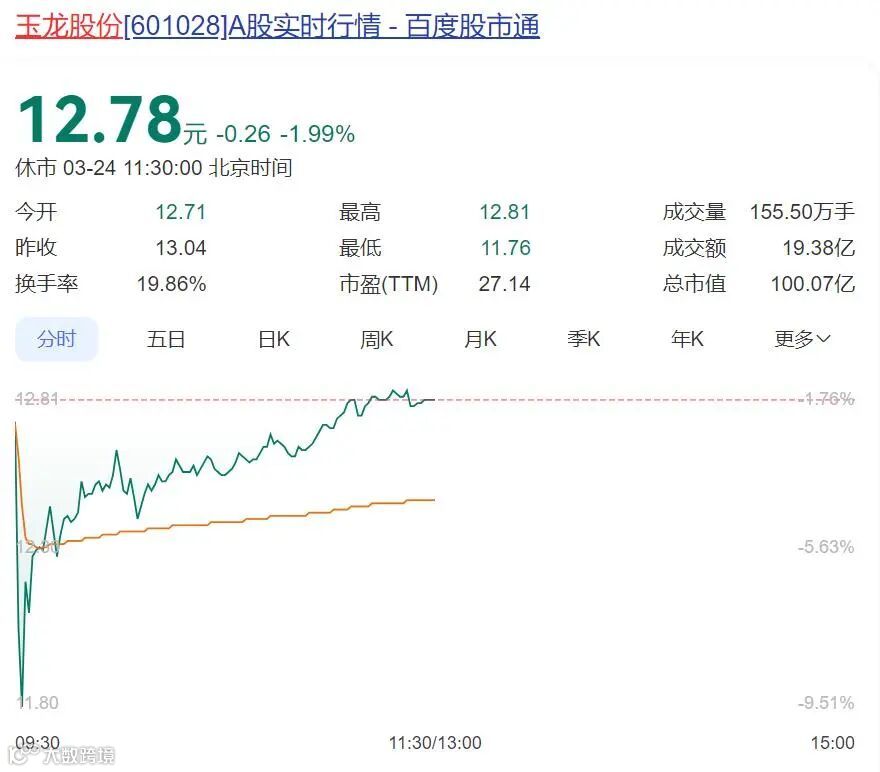The image size is (880, 772).
Task: Open the 玉龙股份 A股实时行情 title link
Action: (277, 26)
